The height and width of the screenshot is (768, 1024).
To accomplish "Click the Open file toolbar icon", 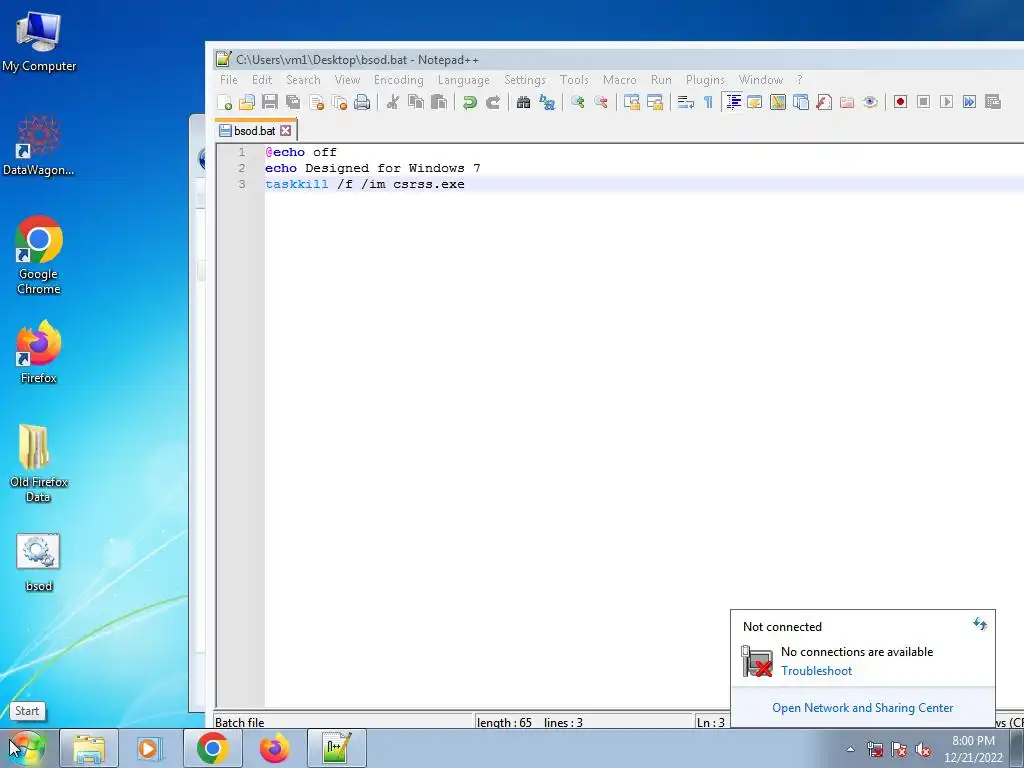I will (247, 102).
